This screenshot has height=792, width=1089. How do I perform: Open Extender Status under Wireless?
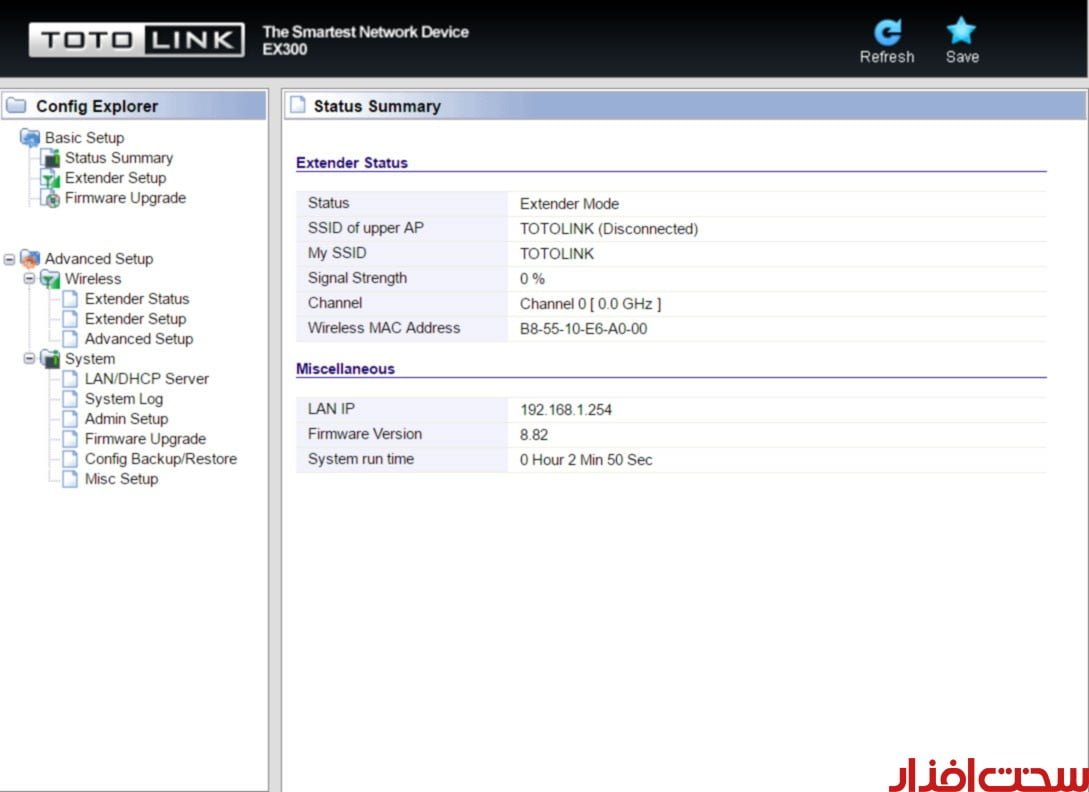[136, 299]
